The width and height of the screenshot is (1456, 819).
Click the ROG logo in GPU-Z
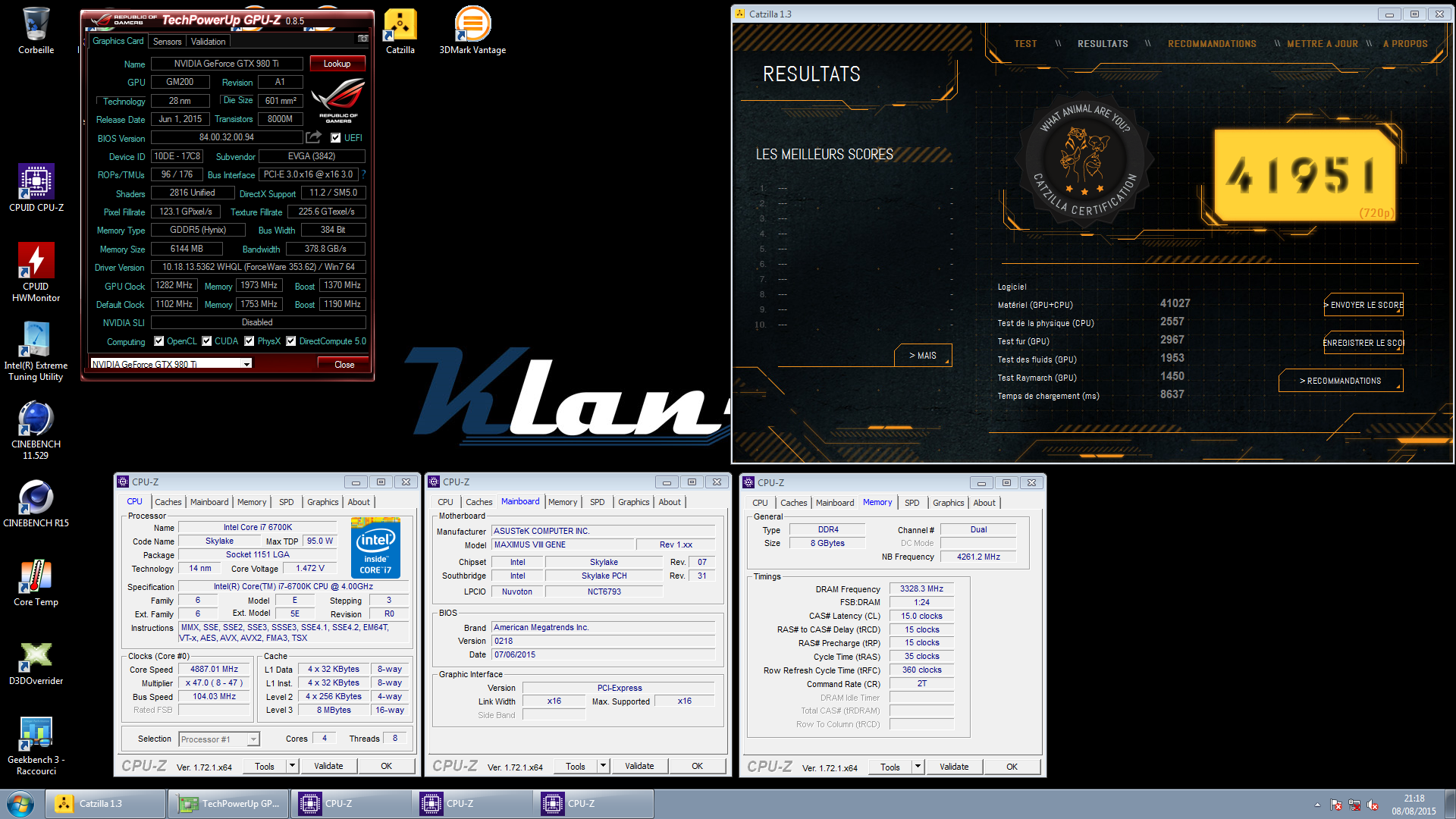(x=338, y=102)
